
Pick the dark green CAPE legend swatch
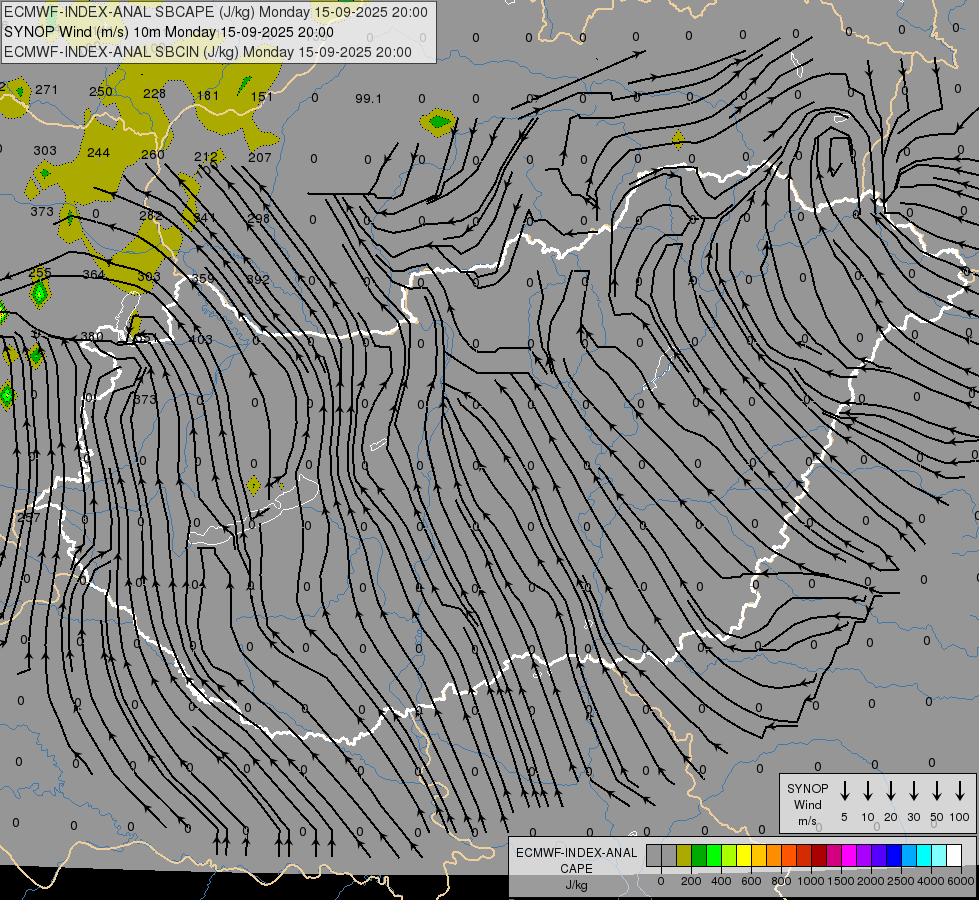coord(699,856)
